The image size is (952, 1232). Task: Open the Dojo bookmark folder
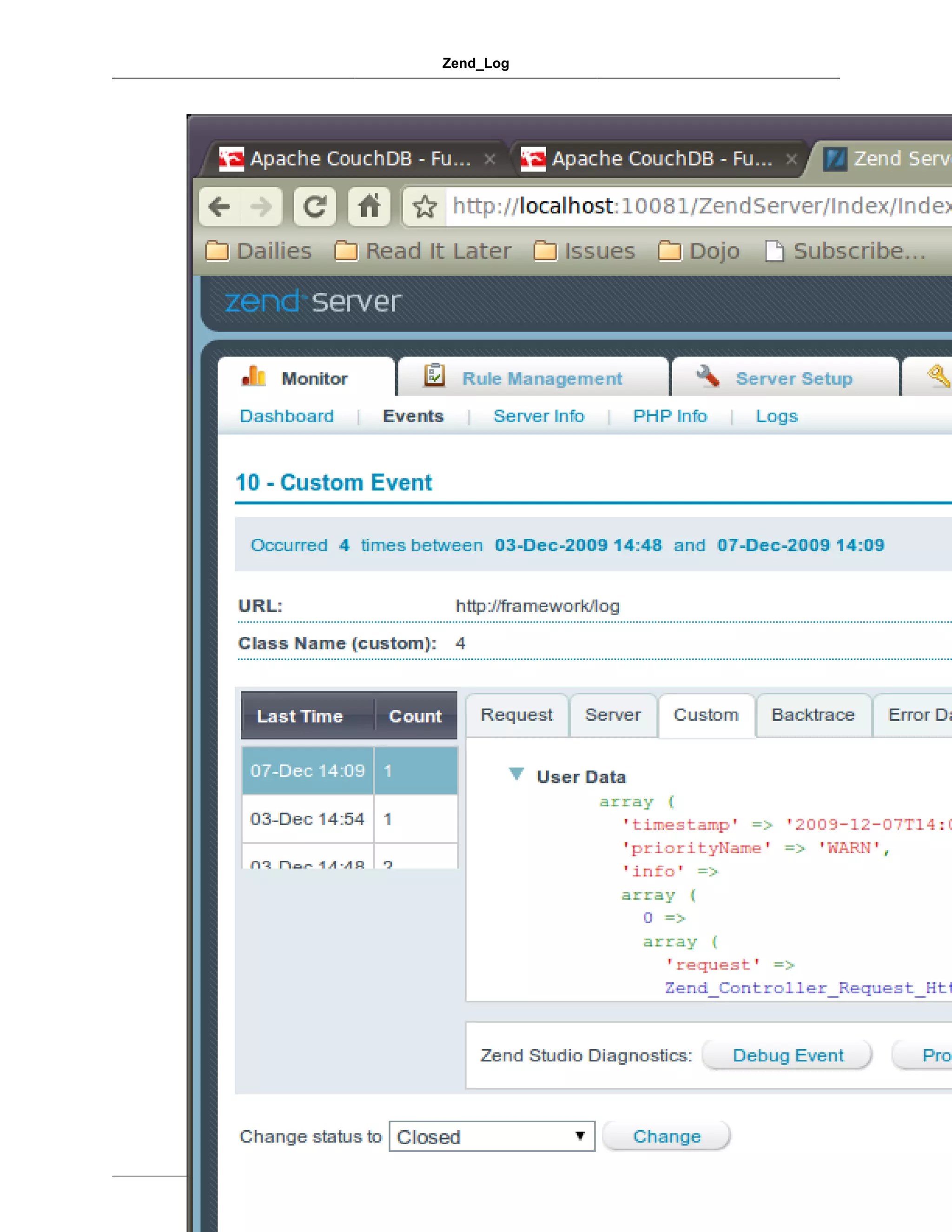point(699,251)
